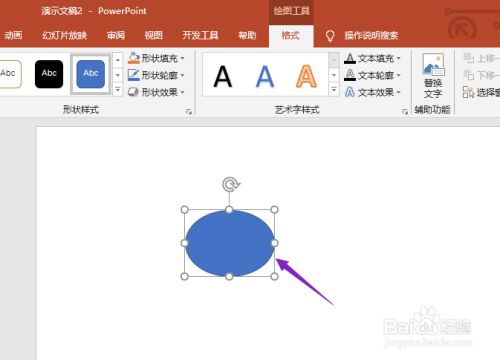Click the 上移 bring forward button
The height and width of the screenshot is (360, 500).
tap(481, 58)
